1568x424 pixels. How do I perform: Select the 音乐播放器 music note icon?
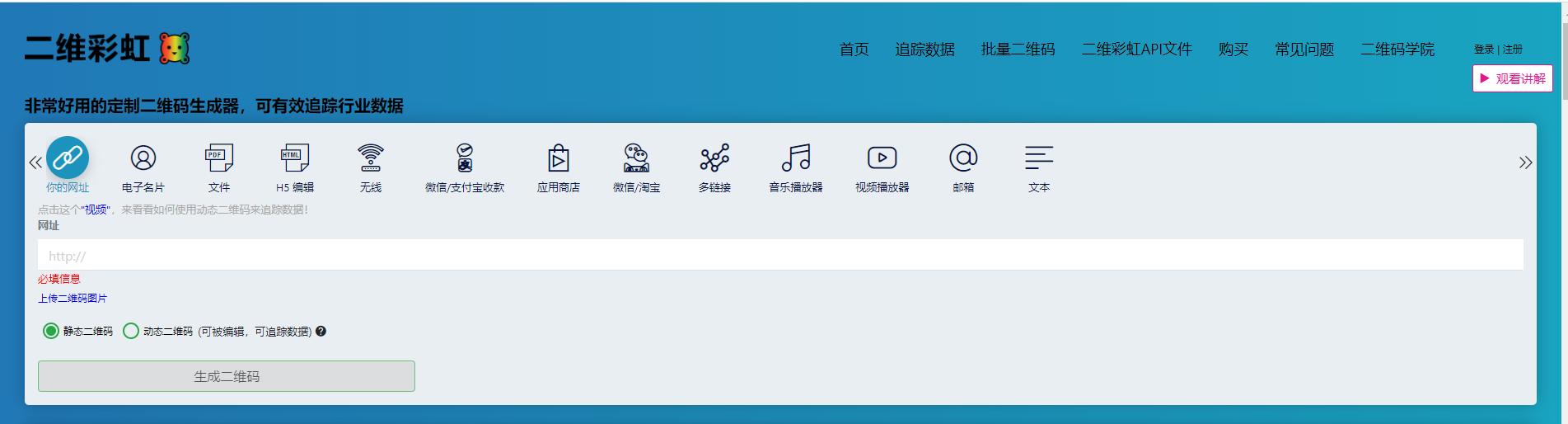pos(796,158)
